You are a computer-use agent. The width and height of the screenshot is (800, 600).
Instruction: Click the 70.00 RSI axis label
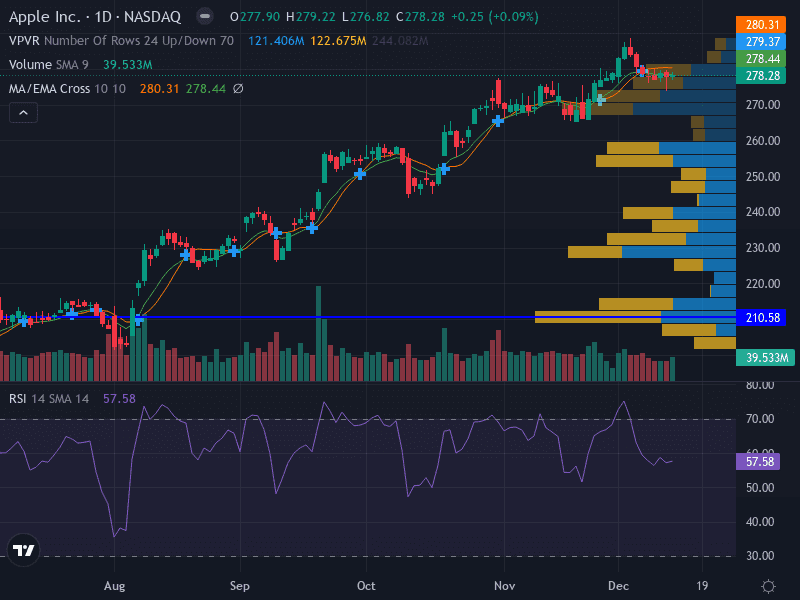point(760,419)
